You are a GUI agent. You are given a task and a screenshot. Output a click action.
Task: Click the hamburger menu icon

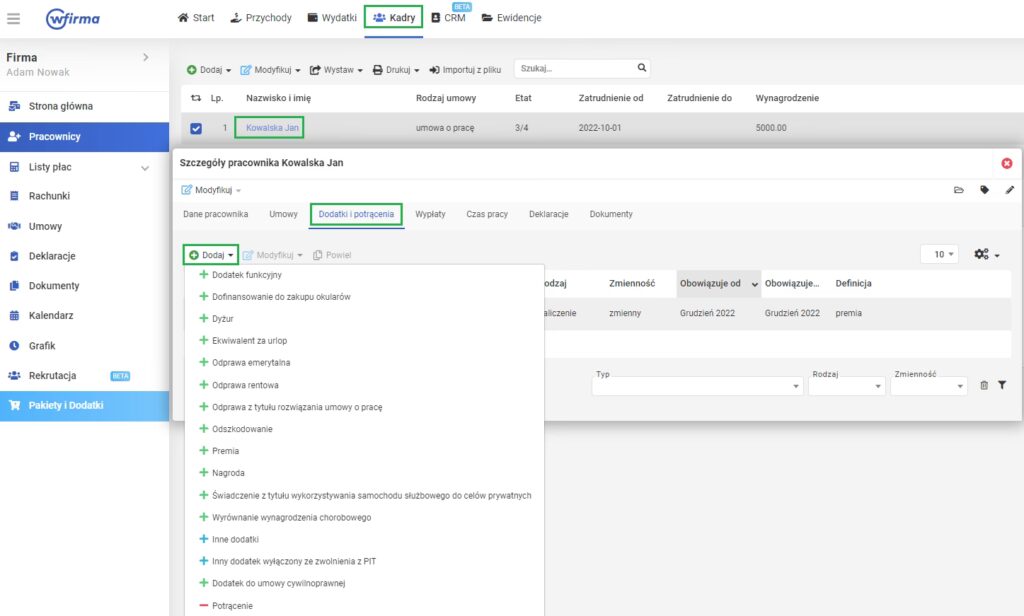pos(14,18)
